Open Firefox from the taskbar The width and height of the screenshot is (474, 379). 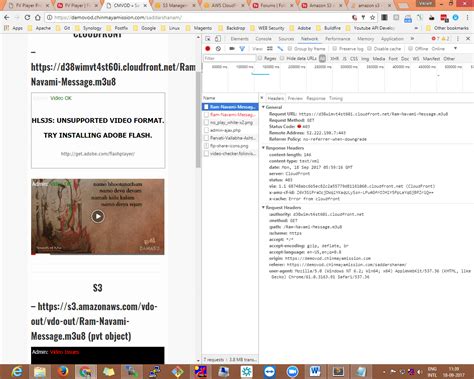(63, 372)
